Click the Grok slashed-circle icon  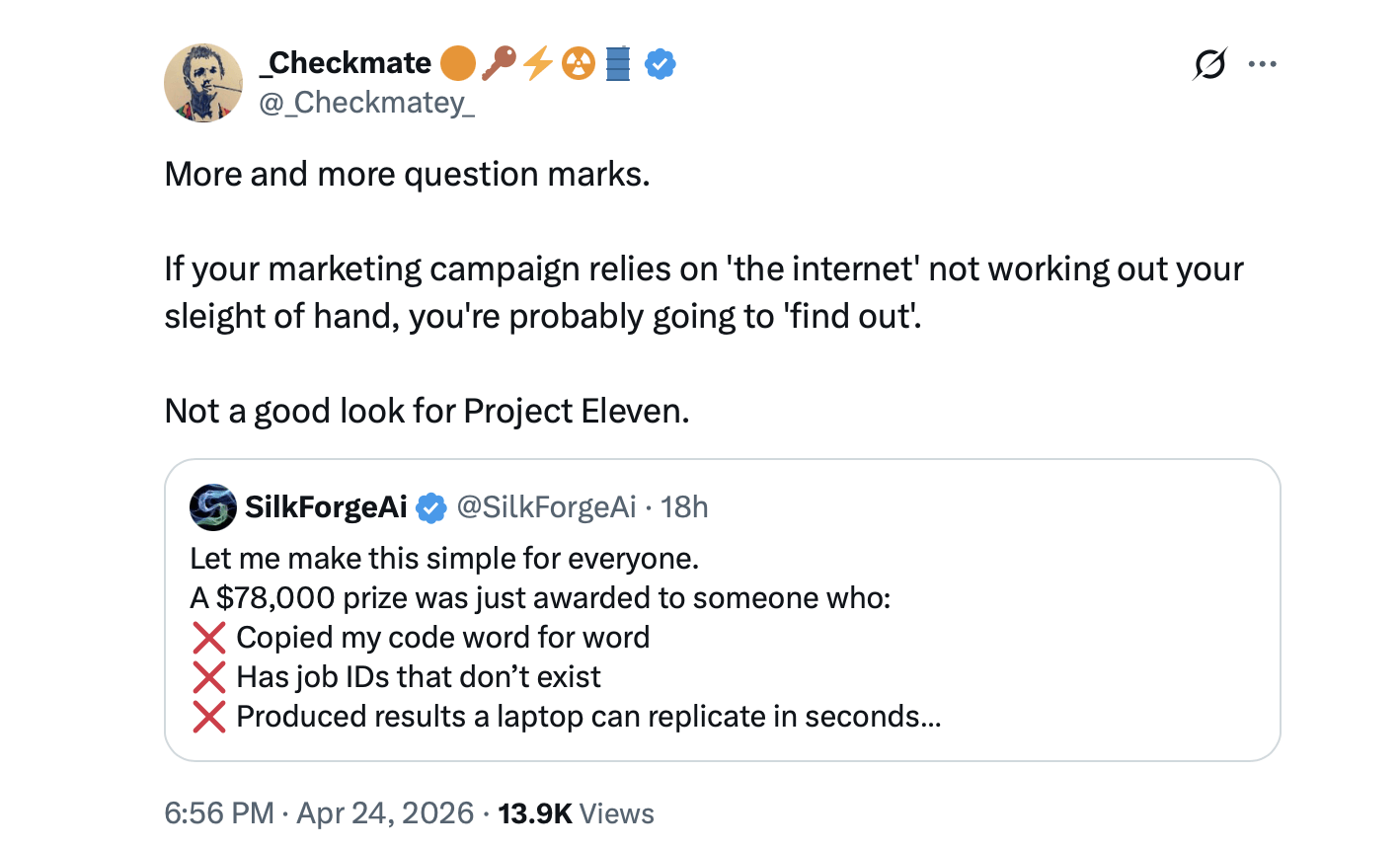point(1209,65)
